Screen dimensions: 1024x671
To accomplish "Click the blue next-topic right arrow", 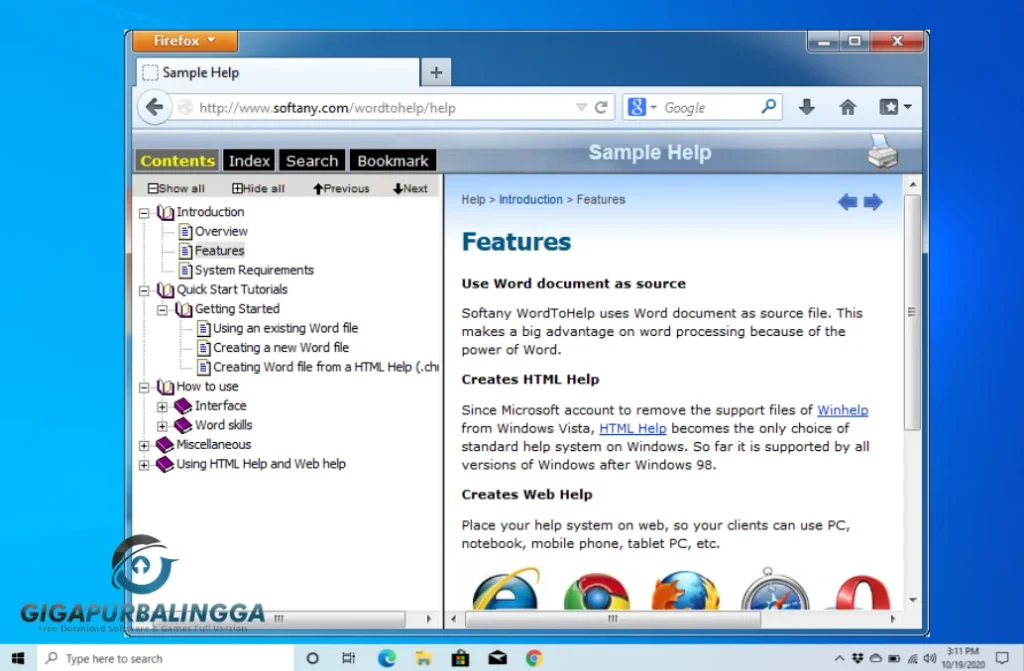I will tap(873, 203).
